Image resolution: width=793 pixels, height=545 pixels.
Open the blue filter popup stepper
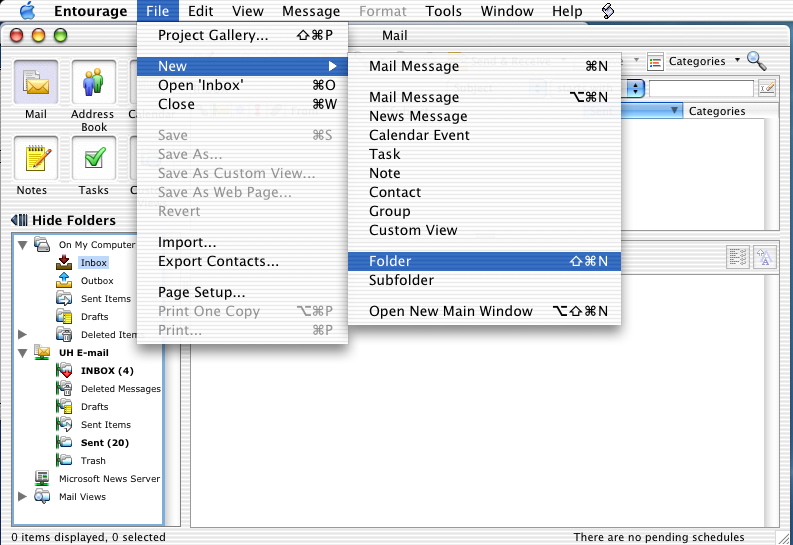tap(635, 88)
